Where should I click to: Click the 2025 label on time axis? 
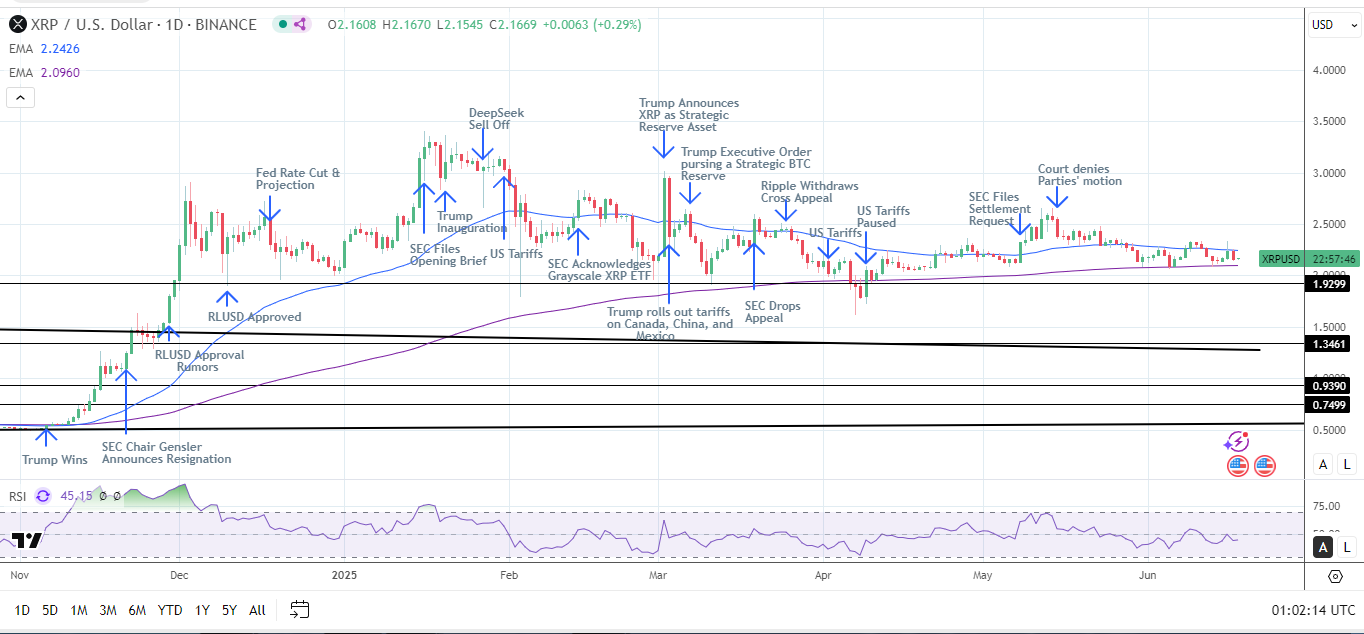point(343,575)
